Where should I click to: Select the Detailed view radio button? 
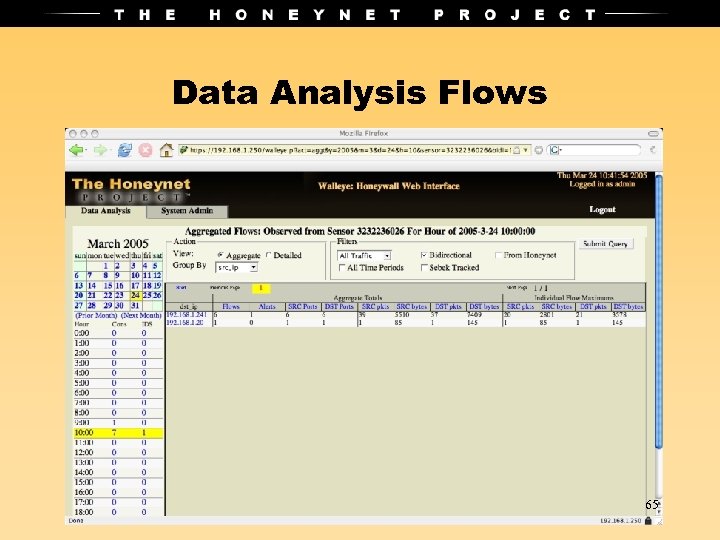click(269, 255)
